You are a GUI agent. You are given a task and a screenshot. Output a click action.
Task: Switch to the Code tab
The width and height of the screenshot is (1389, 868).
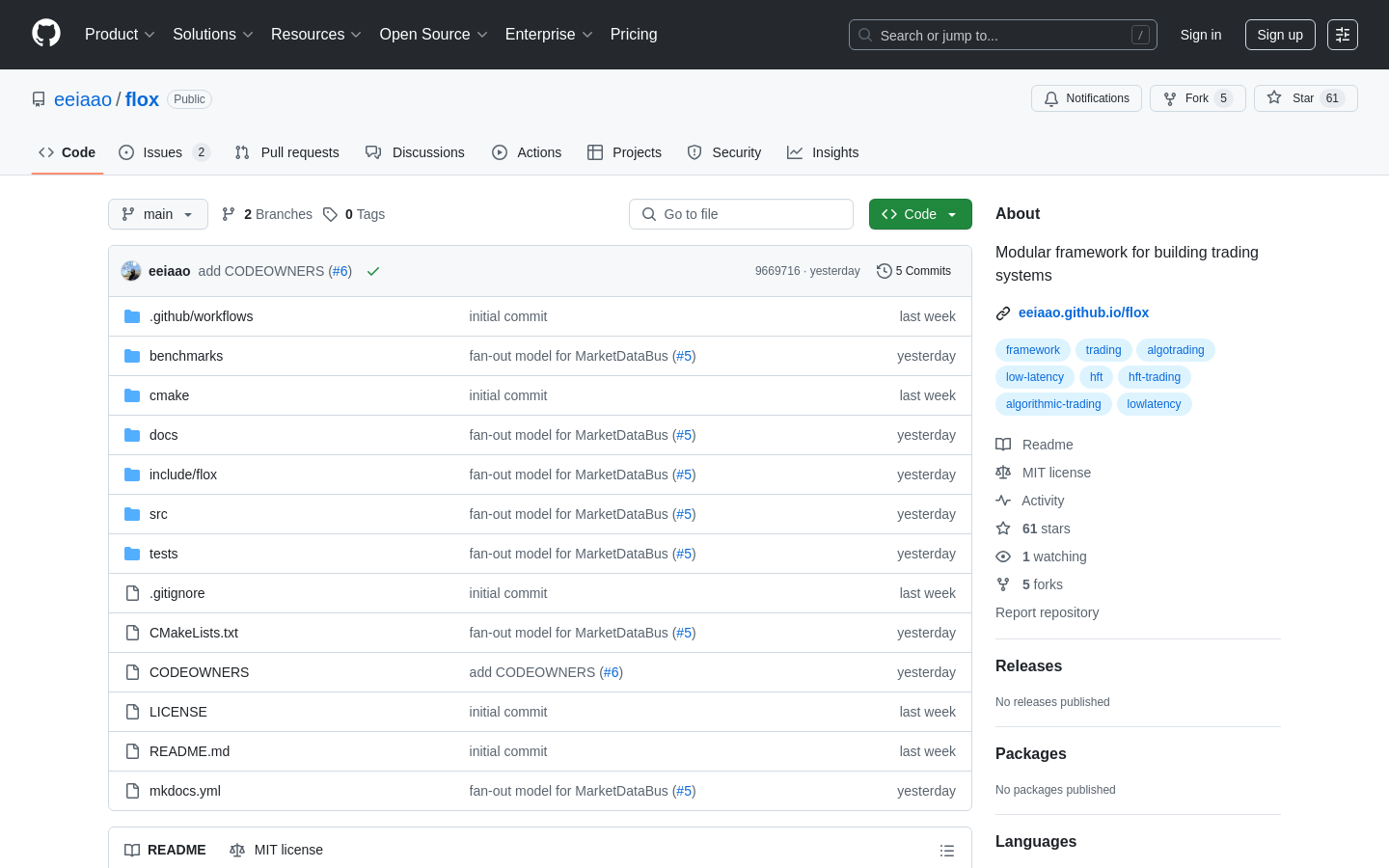point(68,152)
